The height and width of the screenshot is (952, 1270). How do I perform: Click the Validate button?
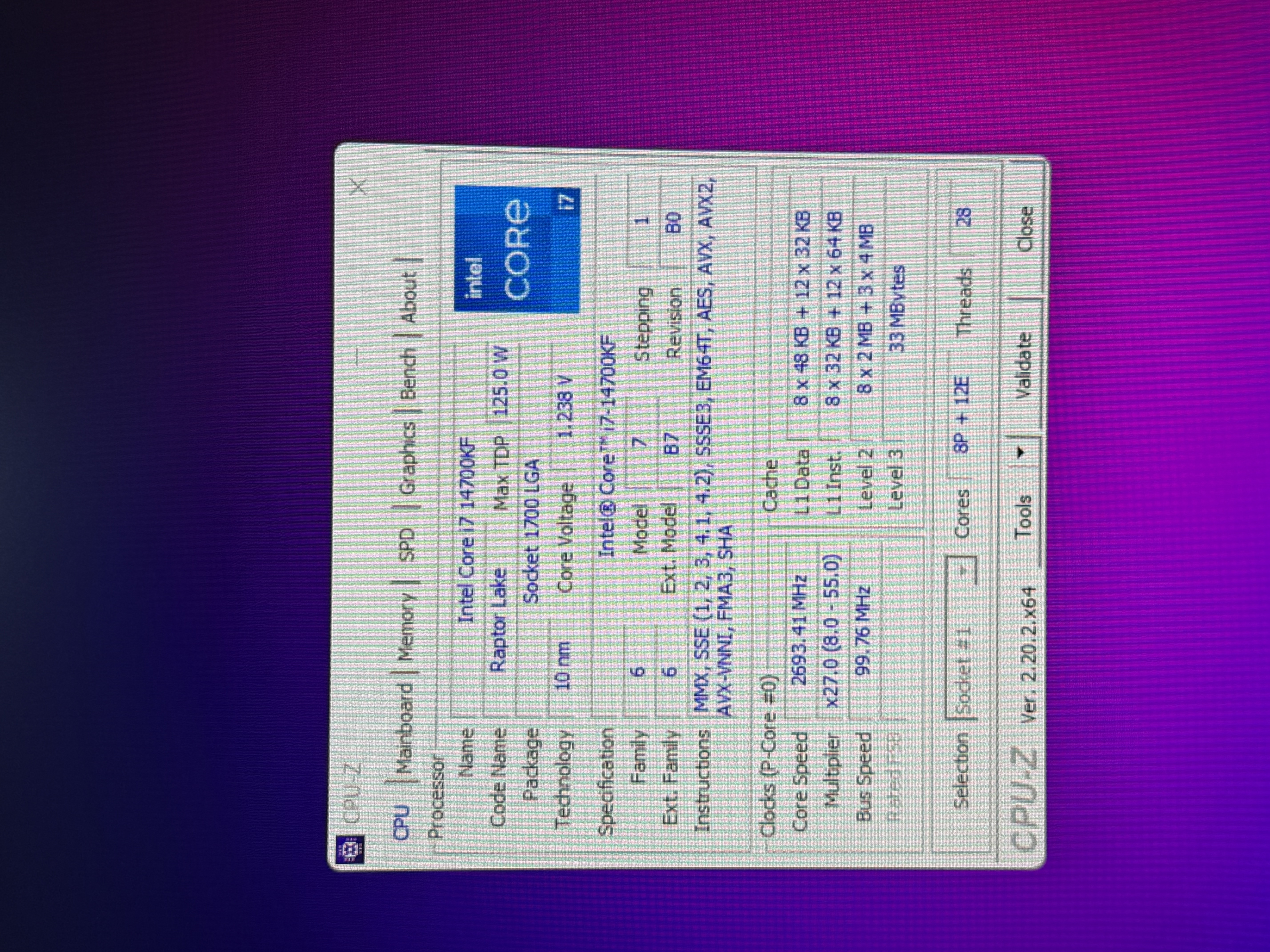[x=1025, y=366]
